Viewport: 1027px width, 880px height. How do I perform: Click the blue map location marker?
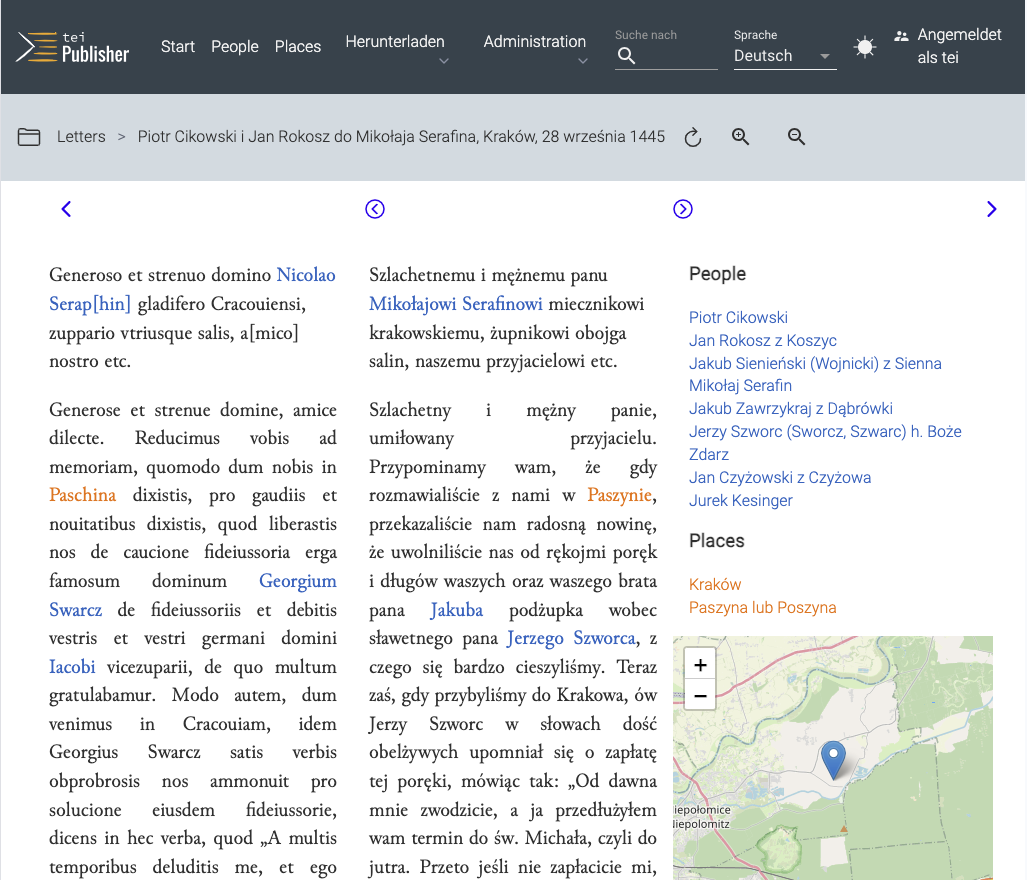point(833,759)
